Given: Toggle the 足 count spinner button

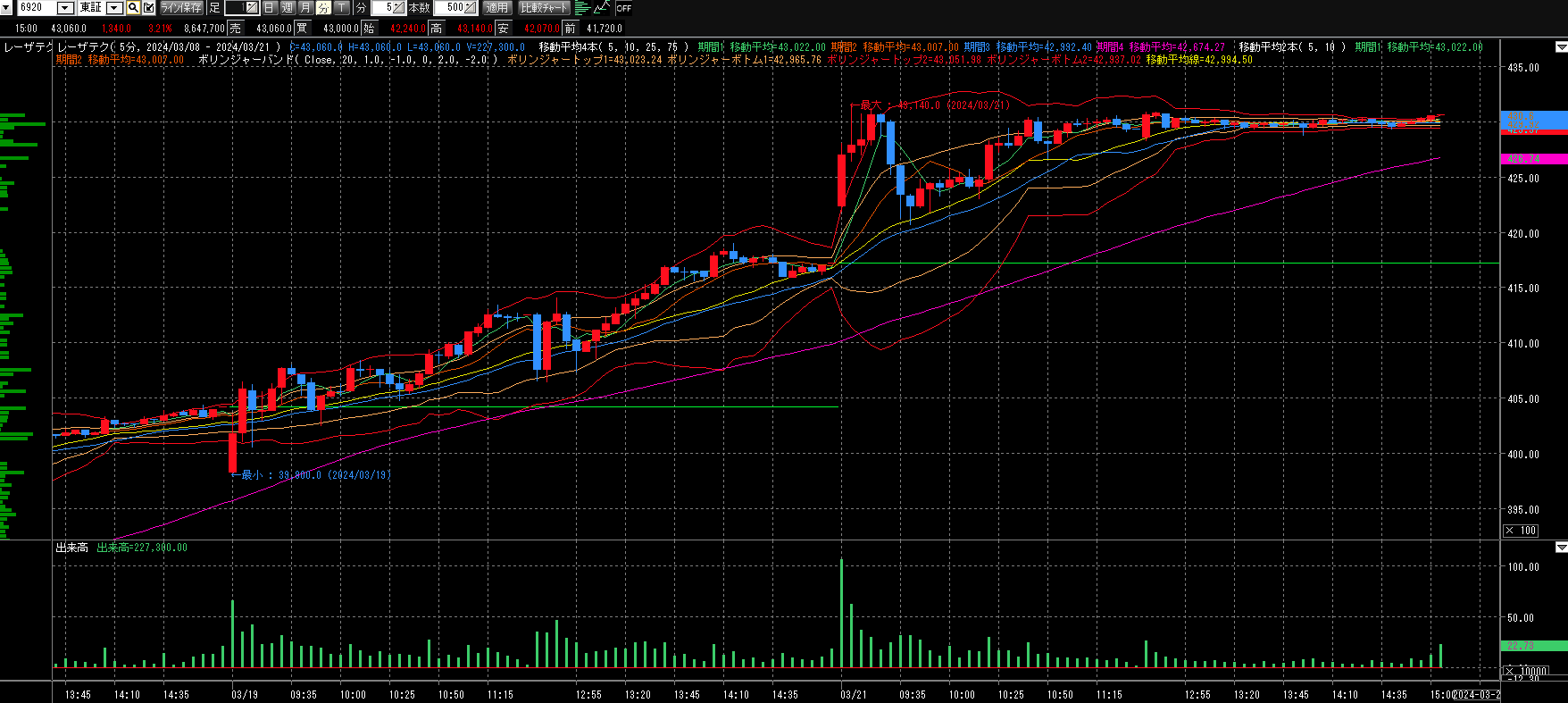Looking at the screenshot, I should 252,8.
